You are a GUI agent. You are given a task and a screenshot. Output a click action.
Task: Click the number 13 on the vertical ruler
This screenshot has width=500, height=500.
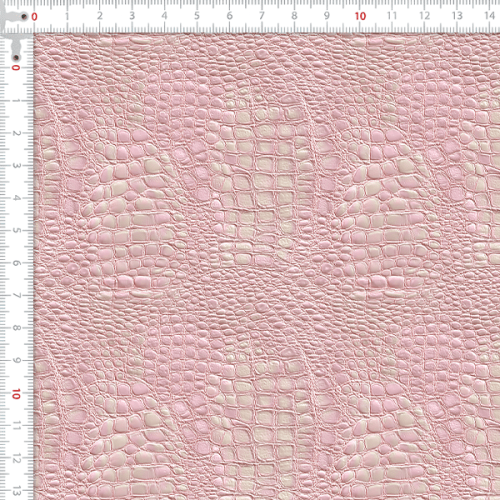[16, 491]
